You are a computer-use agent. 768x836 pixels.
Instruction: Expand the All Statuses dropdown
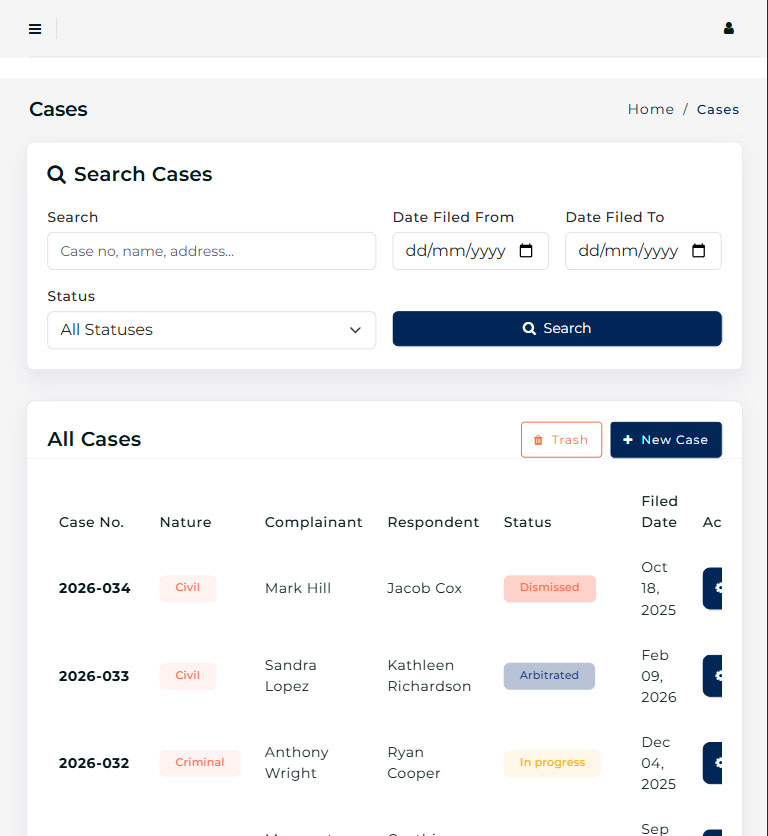[211, 330]
